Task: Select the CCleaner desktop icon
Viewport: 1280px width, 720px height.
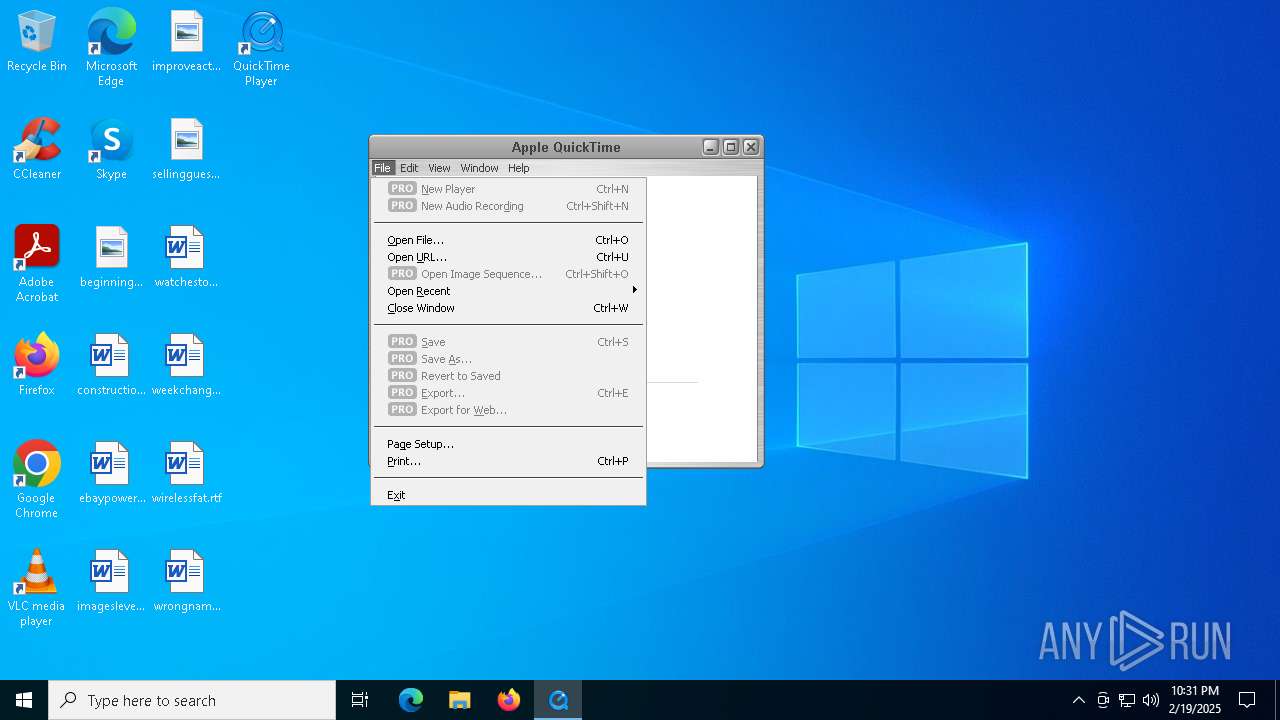Action: coord(37,150)
